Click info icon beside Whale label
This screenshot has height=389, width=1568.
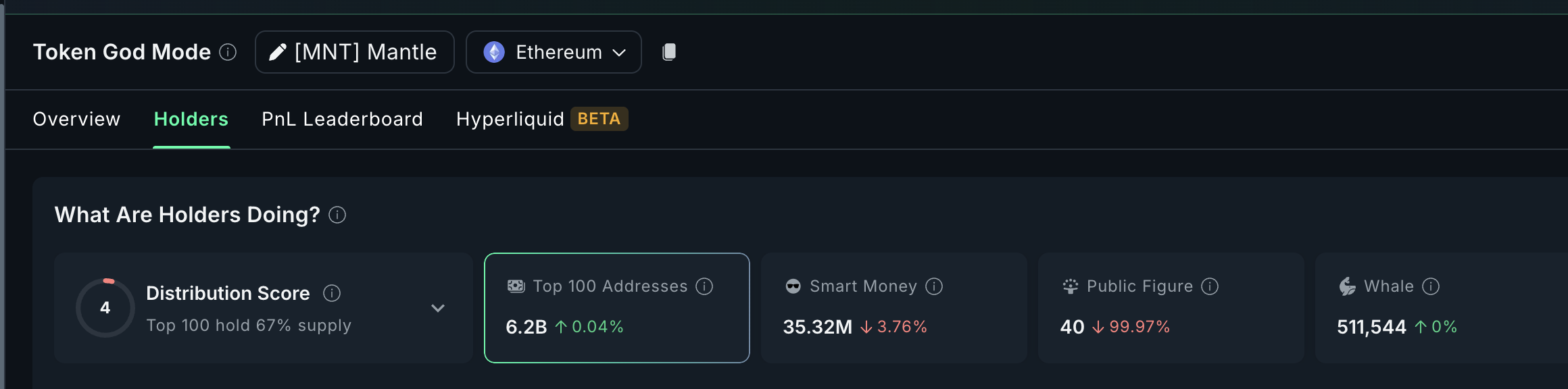pos(1431,286)
